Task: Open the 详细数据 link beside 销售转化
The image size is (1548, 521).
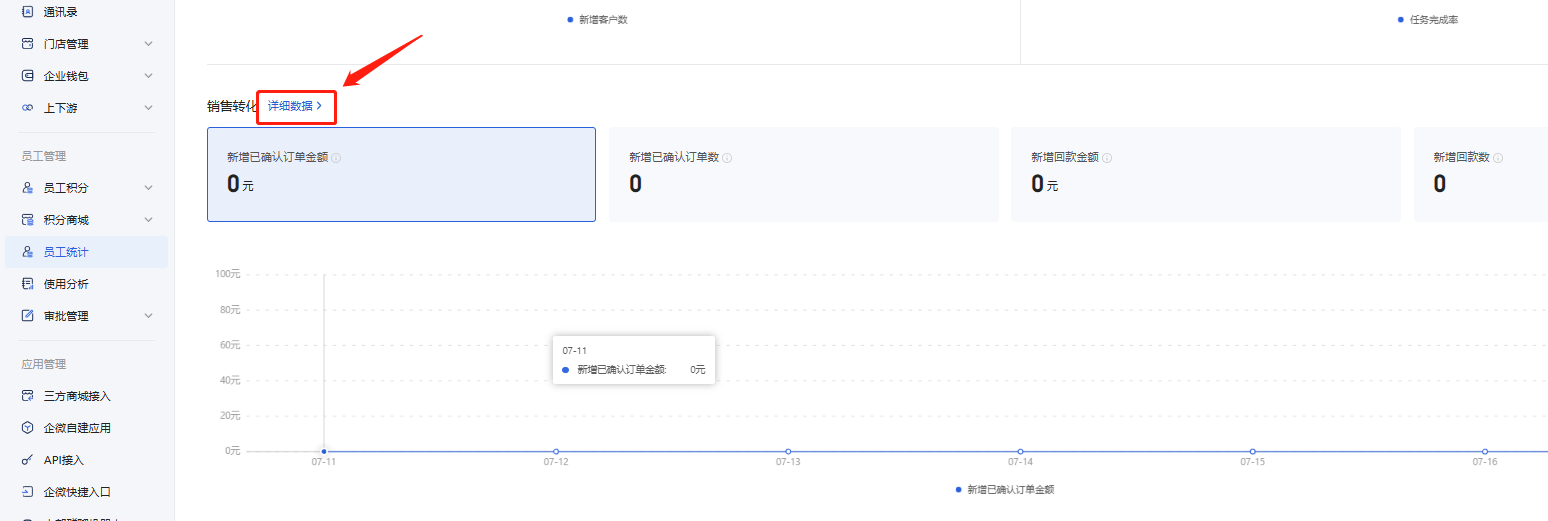Action: (294, 106)
